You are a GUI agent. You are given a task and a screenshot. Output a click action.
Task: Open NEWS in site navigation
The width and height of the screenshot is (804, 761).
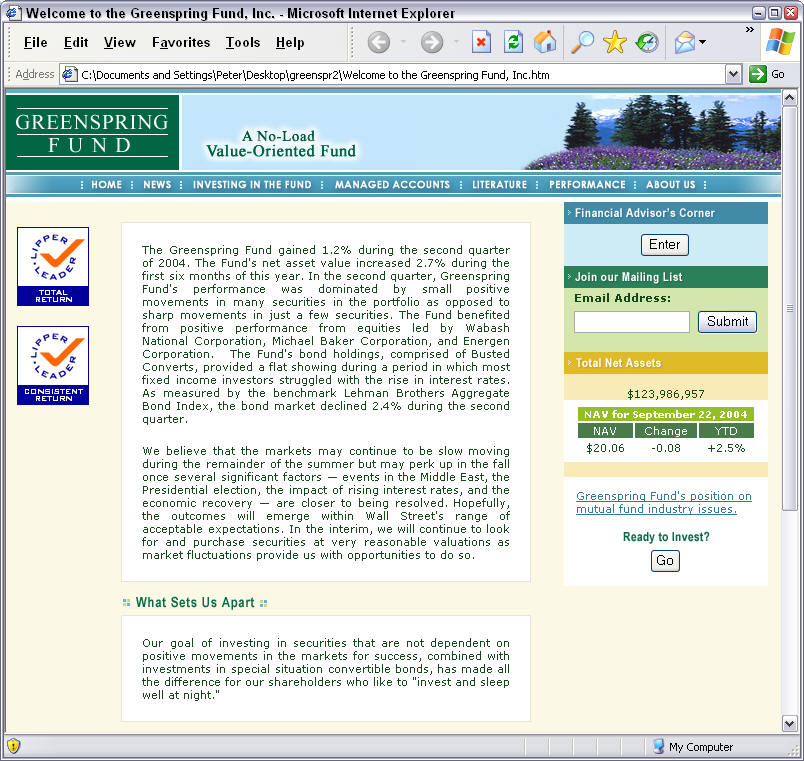pos(157,185)
